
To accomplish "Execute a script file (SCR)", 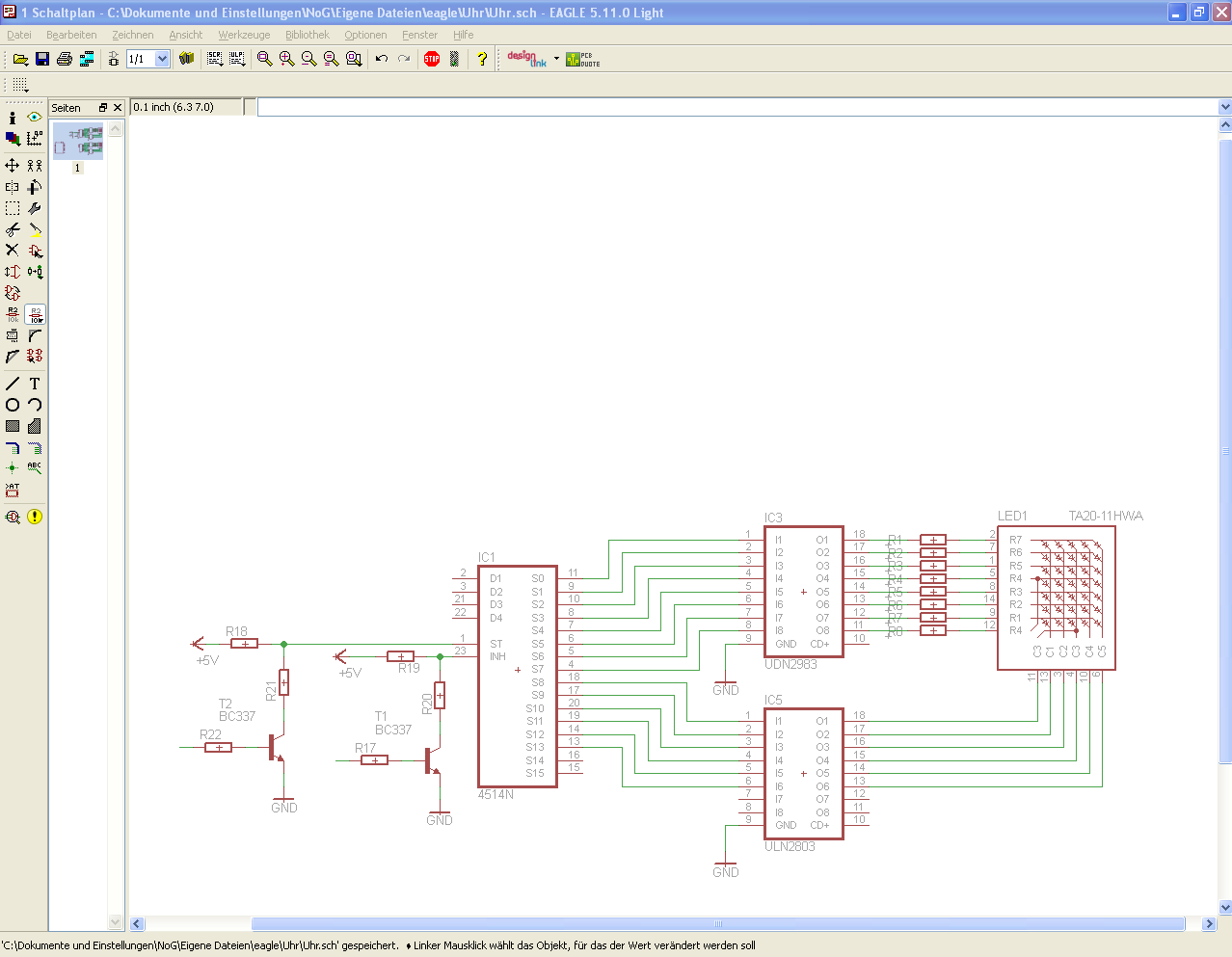I will coord(215,59).
